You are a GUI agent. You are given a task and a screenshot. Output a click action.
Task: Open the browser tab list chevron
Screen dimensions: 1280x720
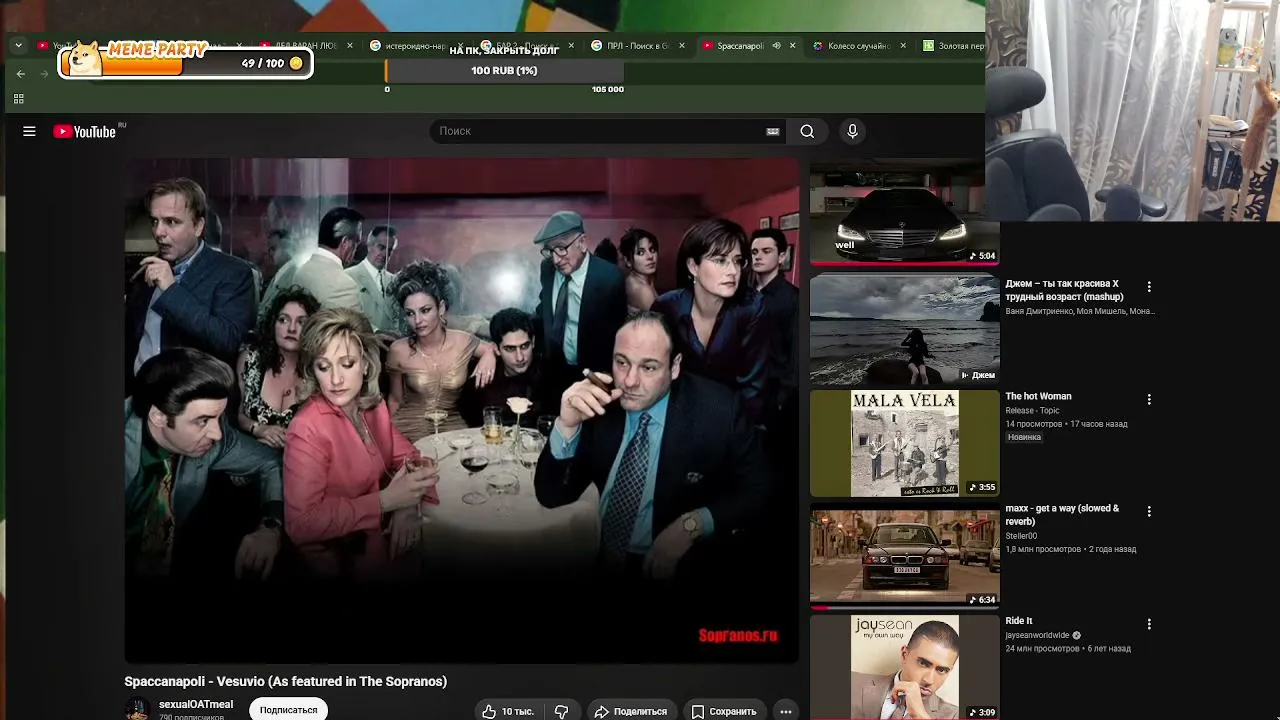coord(19,46)
